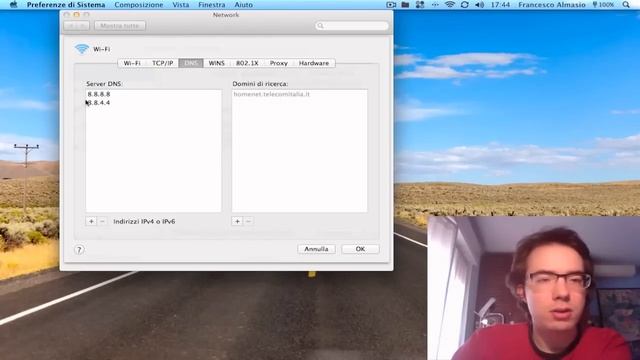The height and width of the screenshot is (360, 640).
Task: Click the Wi-Fi icon in Network panel
Action: 82,49
